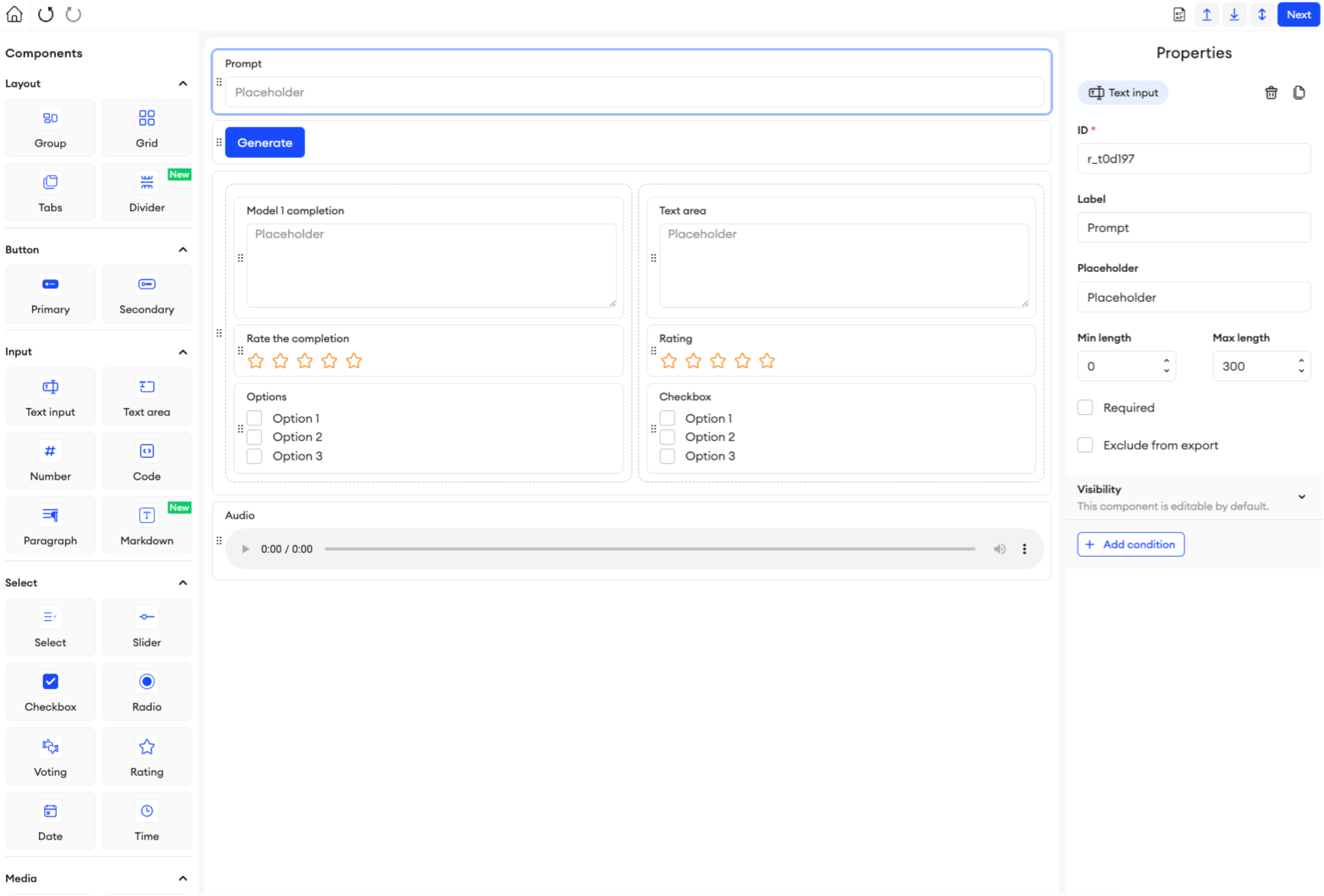The width and height of the screenshot is (1324, 896).
Task: Export the form with the download arrow
Action: click(1234, 14)
